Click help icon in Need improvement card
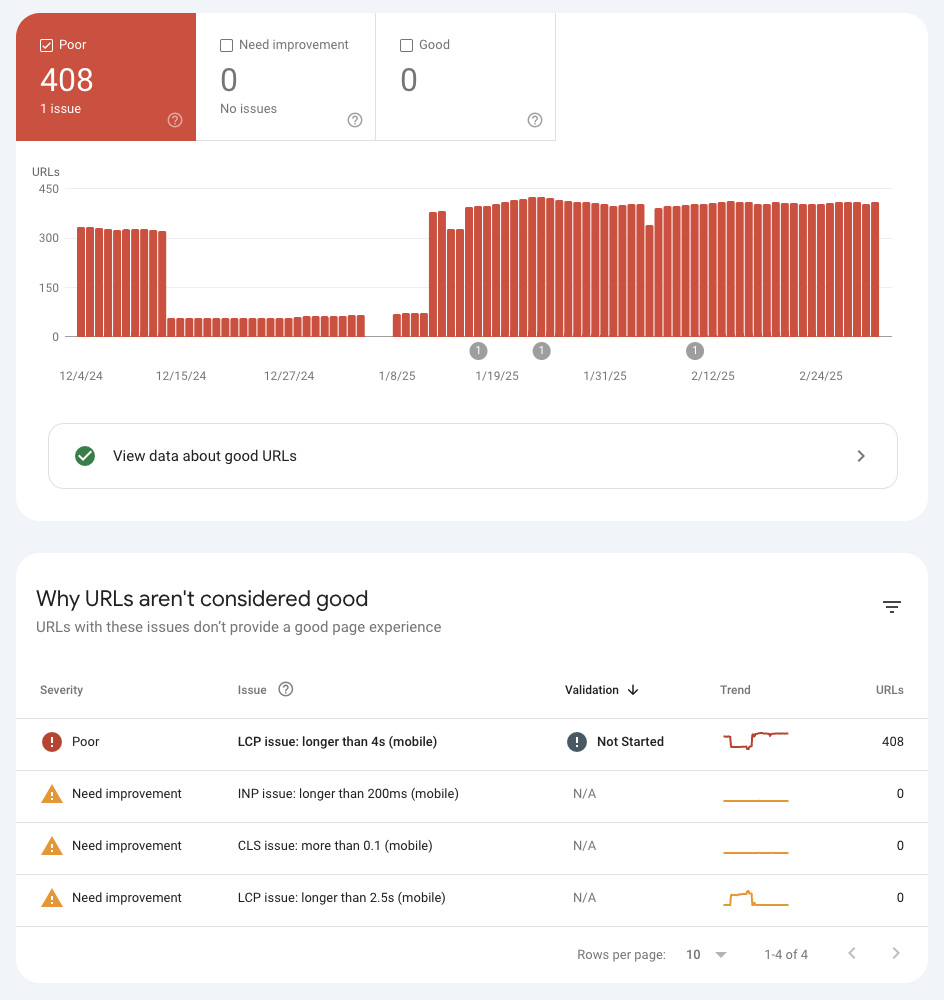This screenshot has height=1000, width=944. (x=355, y=120)
